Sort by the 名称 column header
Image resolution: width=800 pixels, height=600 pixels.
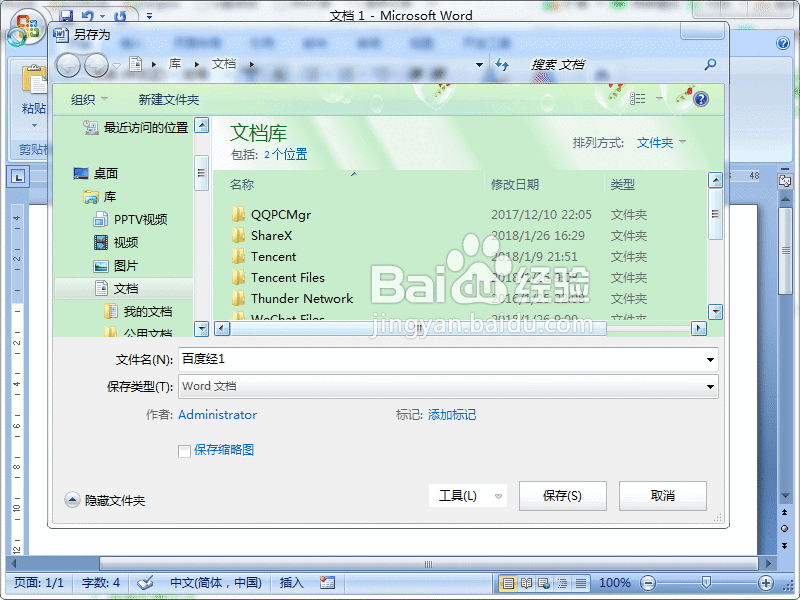[x=242, y=184]
